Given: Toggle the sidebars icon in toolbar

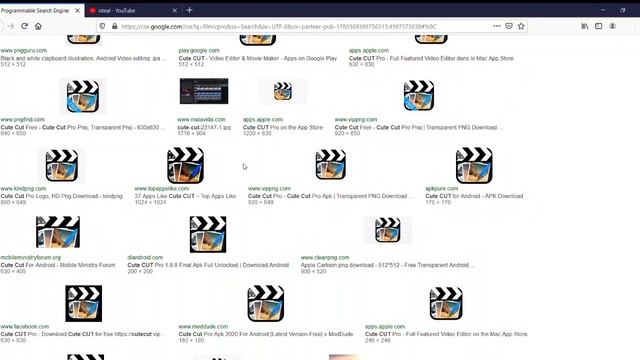Looking at the screenshot, I should [x=598, y=26].
